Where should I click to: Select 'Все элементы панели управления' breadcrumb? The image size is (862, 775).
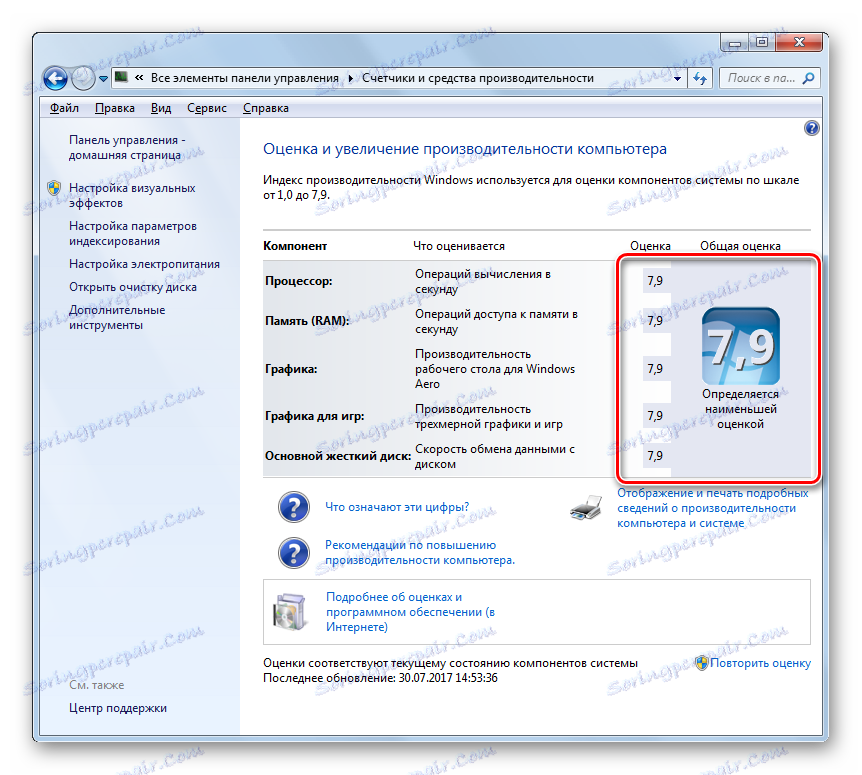(245, 78)
